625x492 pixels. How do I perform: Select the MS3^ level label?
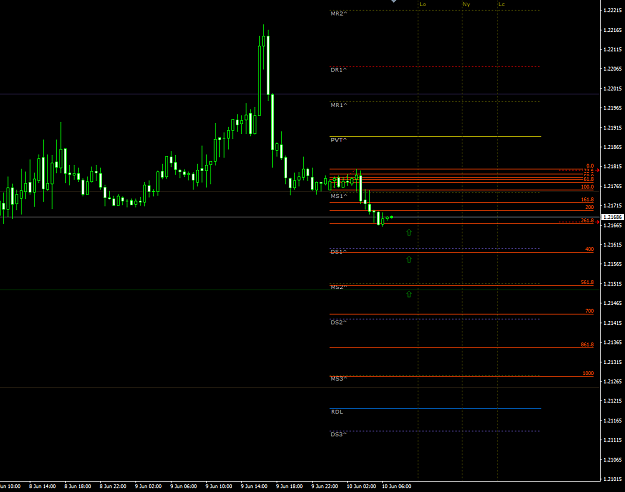click(x=338, y=379)
